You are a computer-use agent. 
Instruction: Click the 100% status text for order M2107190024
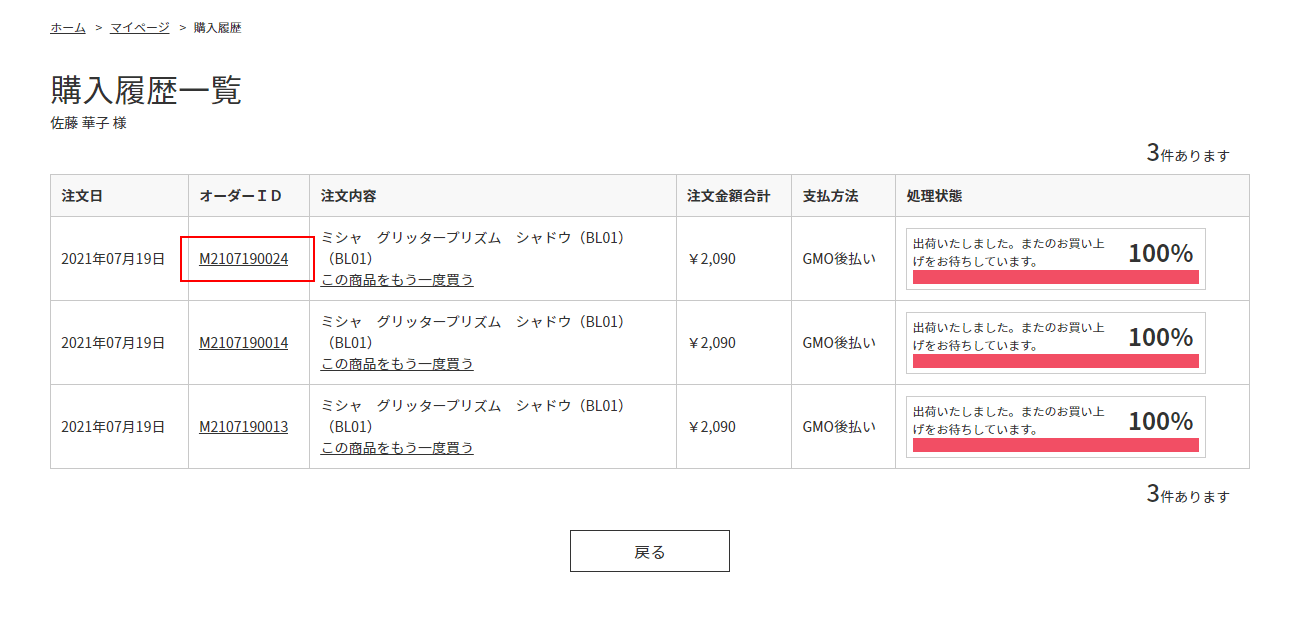pos(1160,254)
